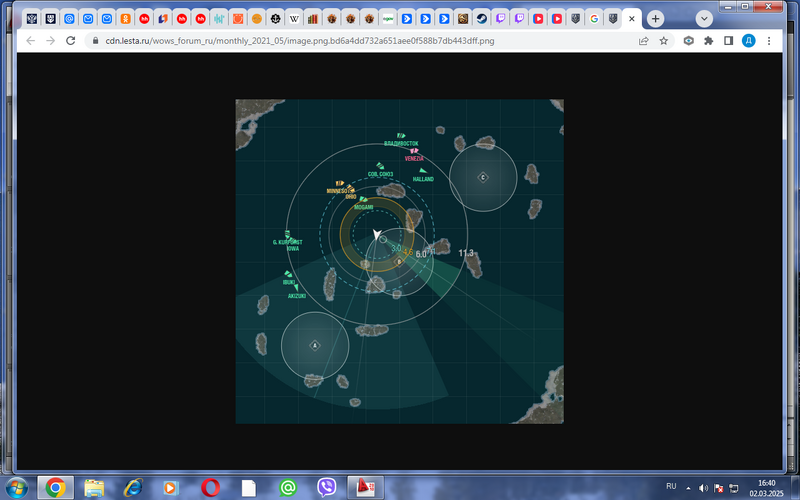Open the red A application taskbar icon

[x=365, y=488]
